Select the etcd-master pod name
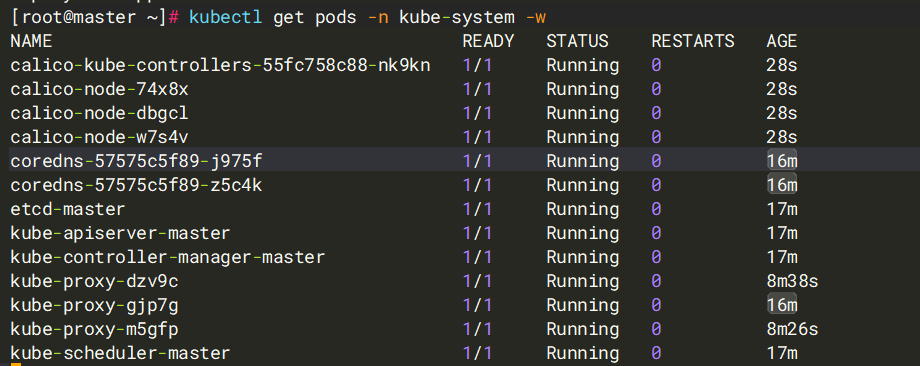 point(67,209)
